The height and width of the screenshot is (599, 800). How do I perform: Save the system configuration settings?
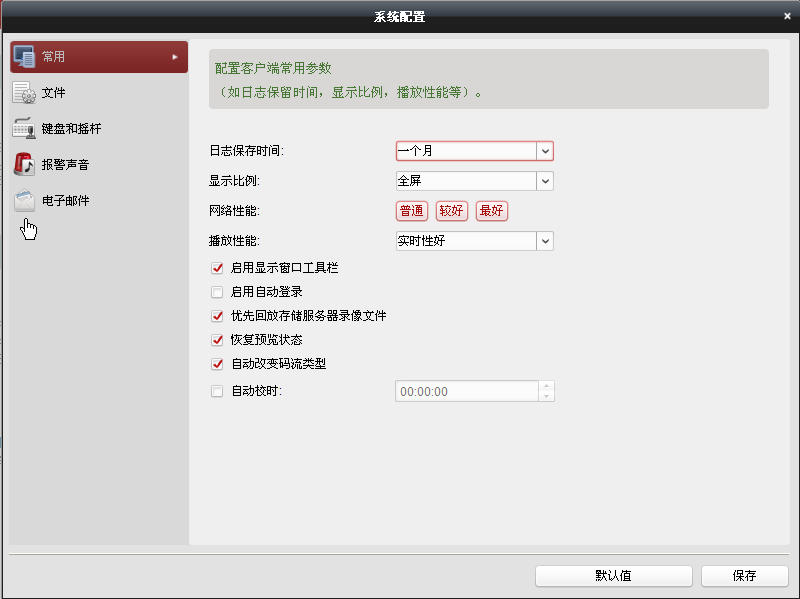[x=742, y=575]
